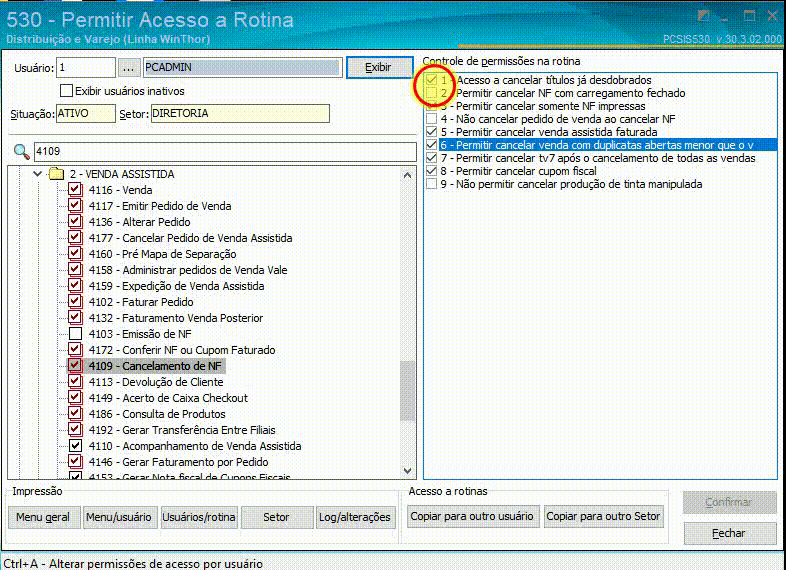Toggle permission 7 - cancelar tv7
Screen dimensions: 786x570
(x=431, y=158)
